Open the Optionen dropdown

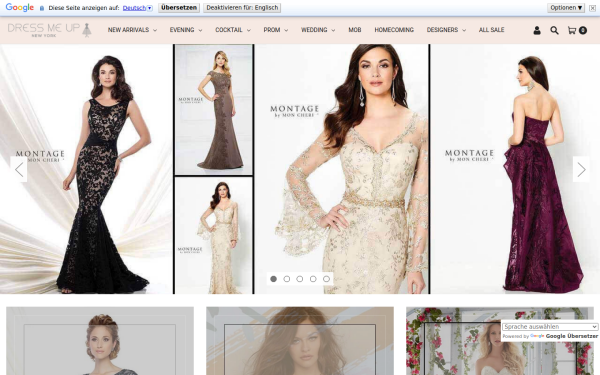(x=566, y=8)
